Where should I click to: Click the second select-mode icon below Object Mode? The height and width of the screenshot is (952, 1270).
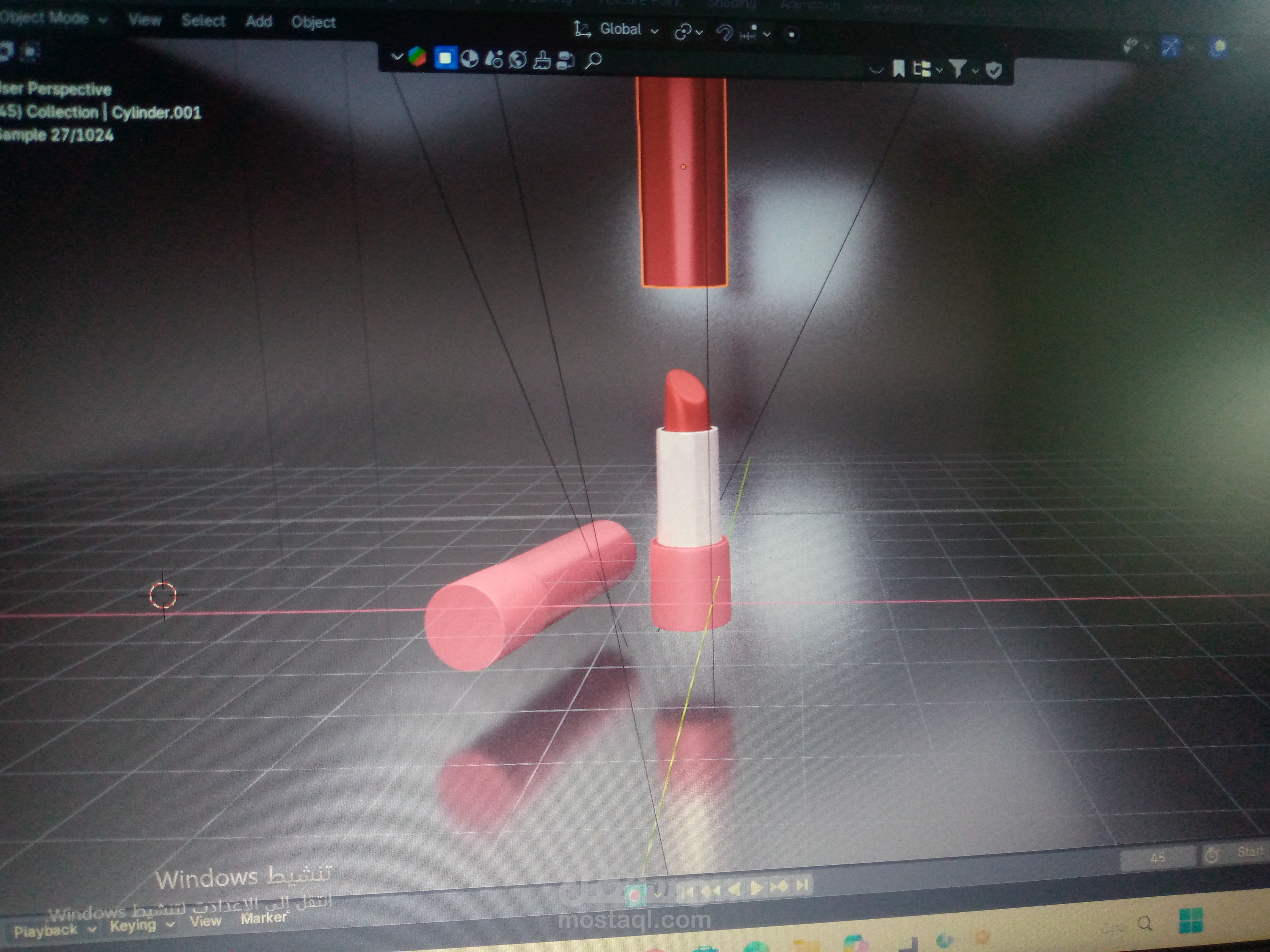[30, 52]
